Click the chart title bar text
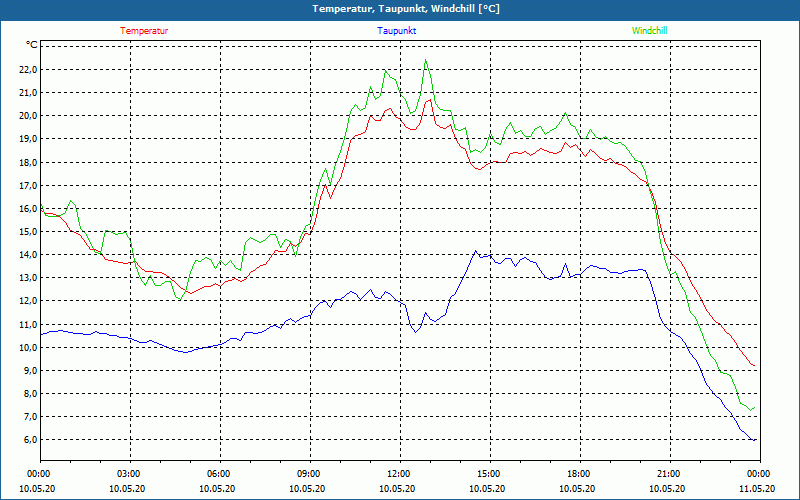Screen dimensions: 800x500 click(400, 9)
